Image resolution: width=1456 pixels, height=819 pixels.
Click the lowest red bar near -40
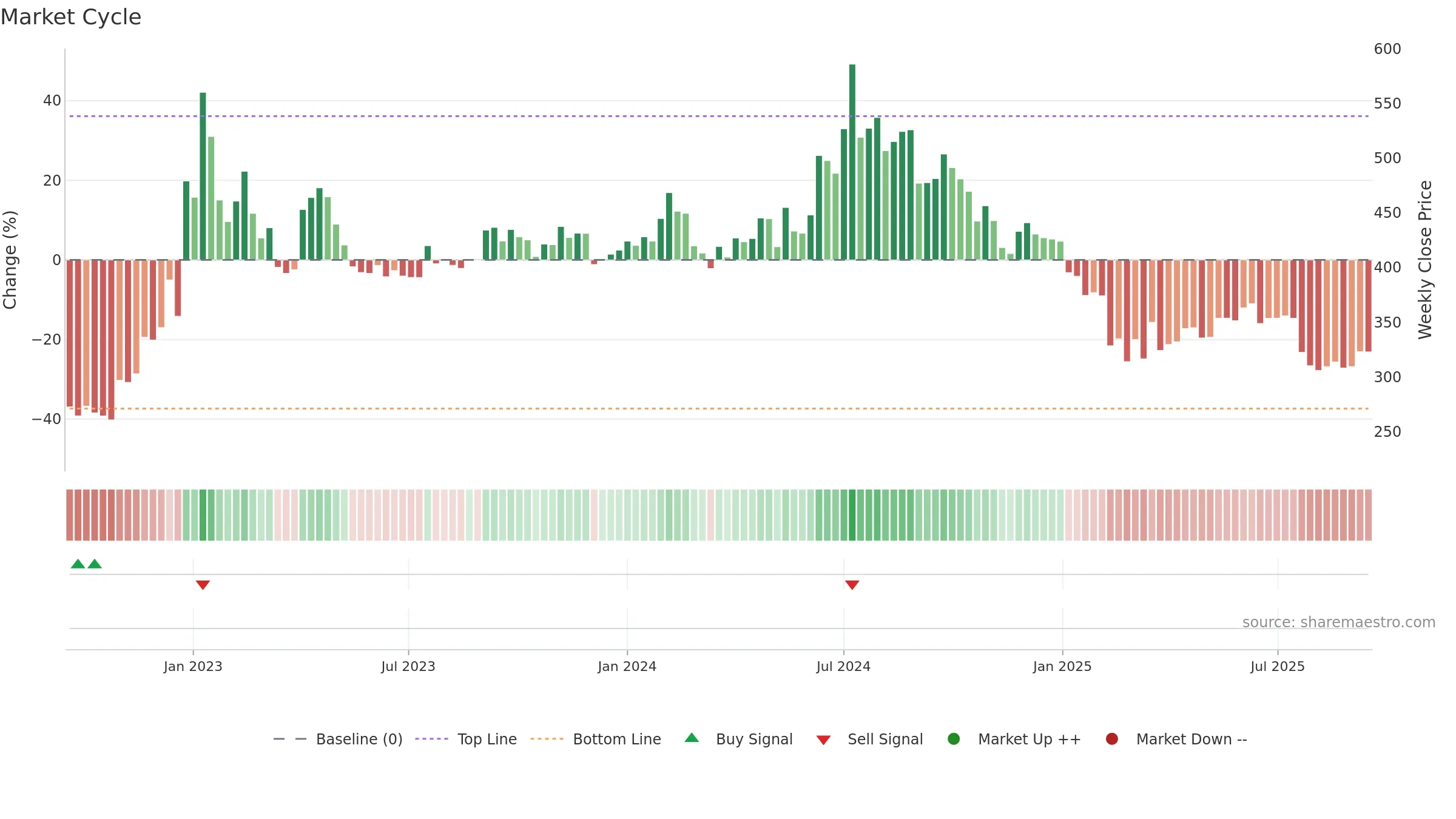(x=111, y=340)
